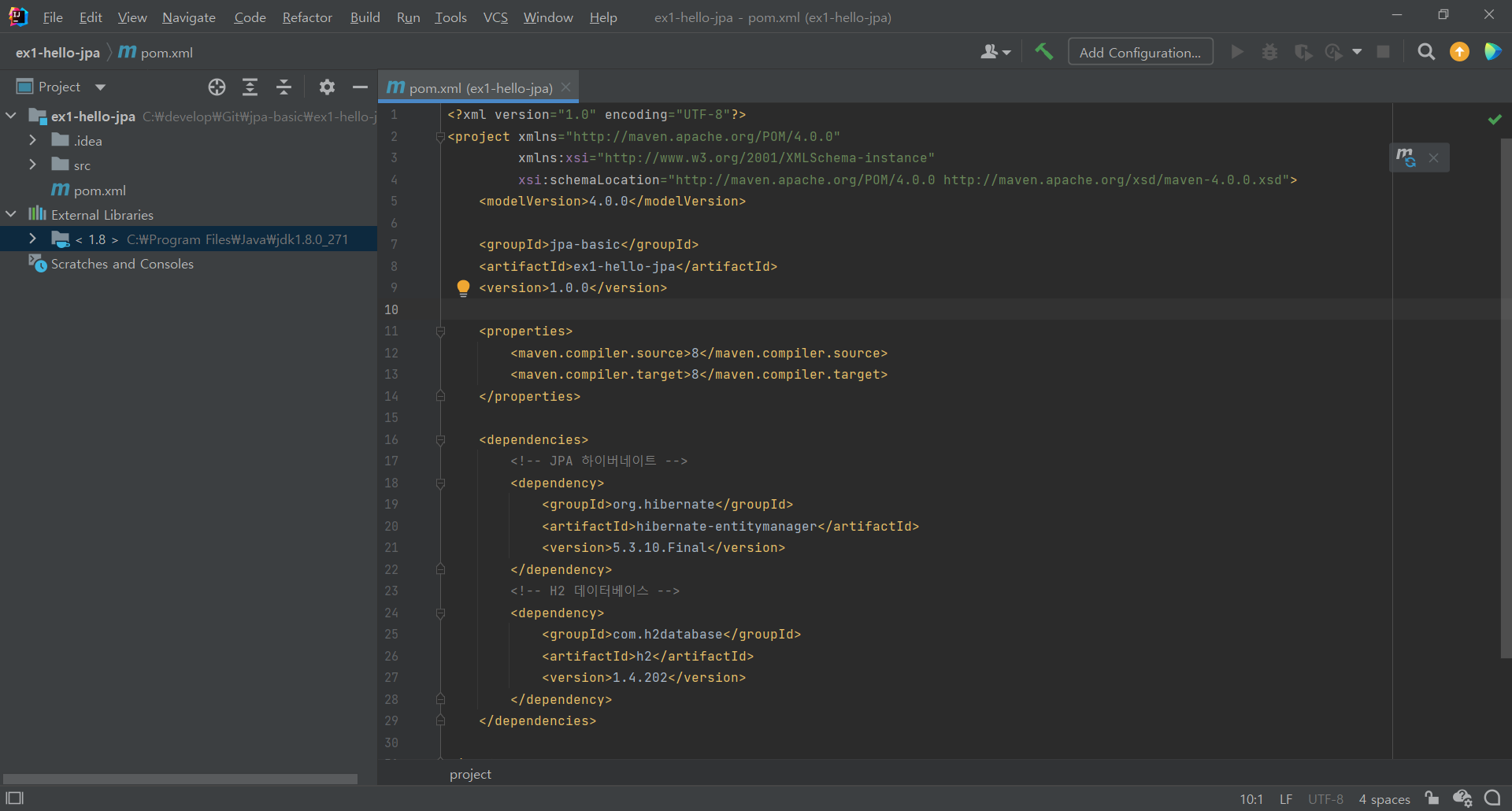This screenshot has height=811, width=1512.
Task: Collapse the ex1-hello-jpa project root
Action: [x=11, y=116]
